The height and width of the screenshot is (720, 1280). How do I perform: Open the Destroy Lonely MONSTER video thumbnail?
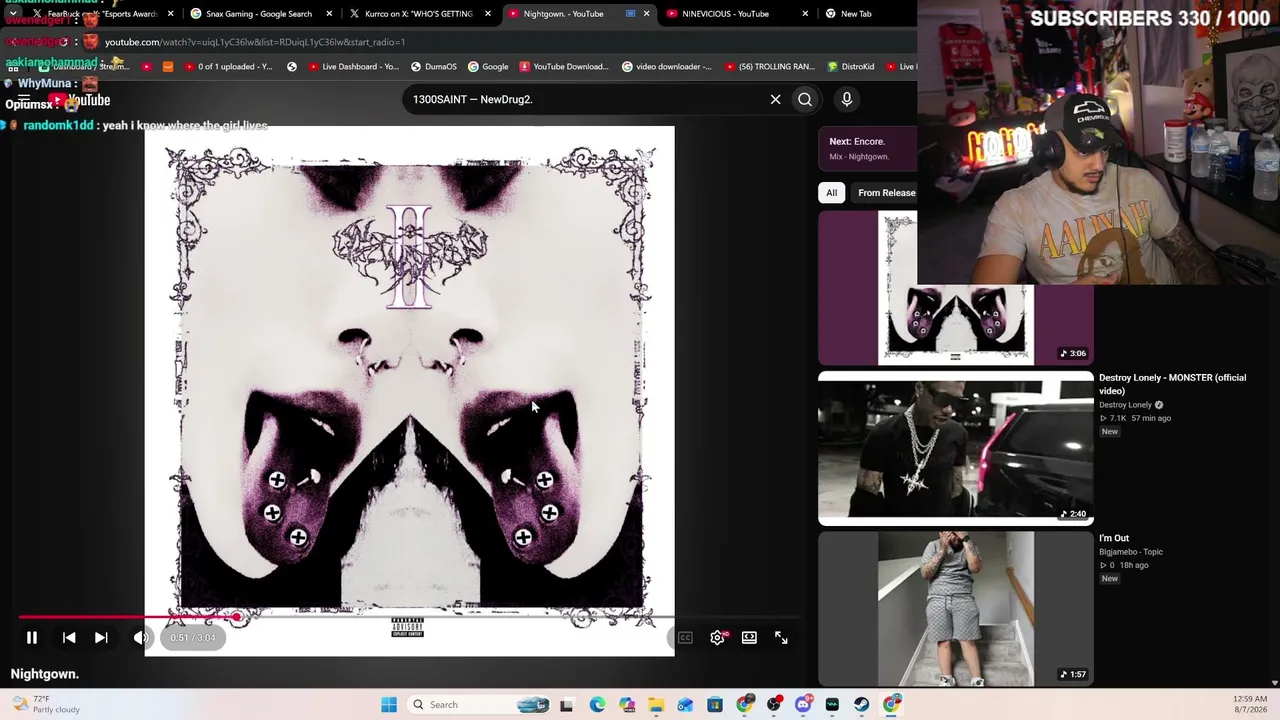[956, 448]
